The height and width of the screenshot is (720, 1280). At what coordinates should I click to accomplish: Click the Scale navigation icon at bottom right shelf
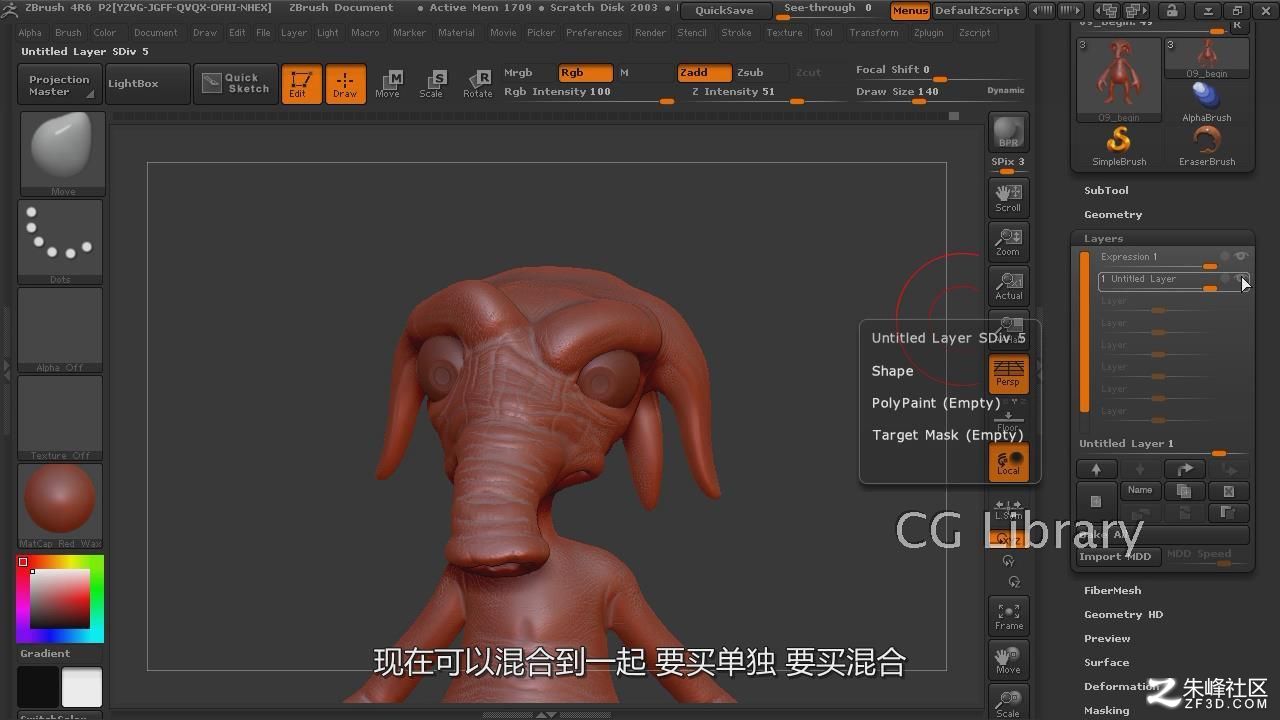1008,703
